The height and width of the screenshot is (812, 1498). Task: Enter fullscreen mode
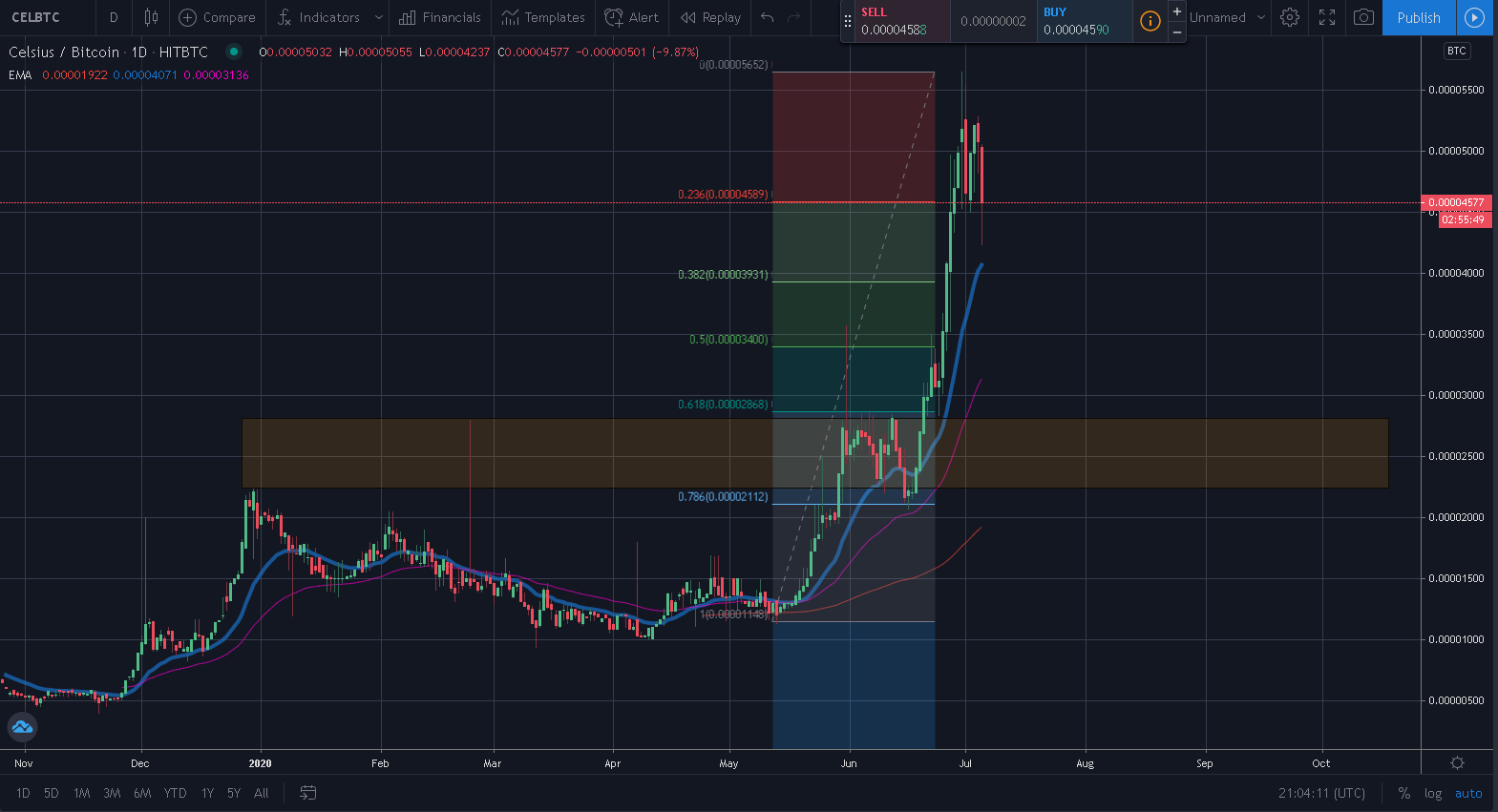[1327, 17]
